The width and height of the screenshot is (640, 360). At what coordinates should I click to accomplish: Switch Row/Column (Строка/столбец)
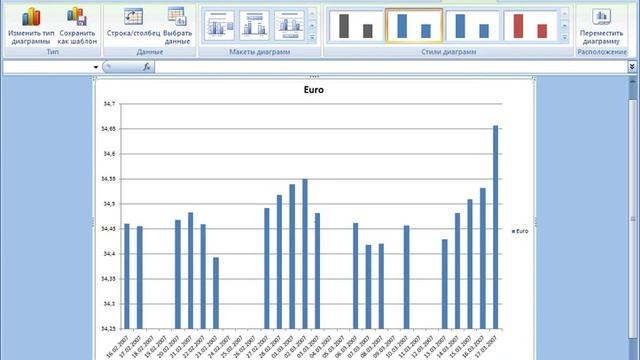tap(133, 23)
